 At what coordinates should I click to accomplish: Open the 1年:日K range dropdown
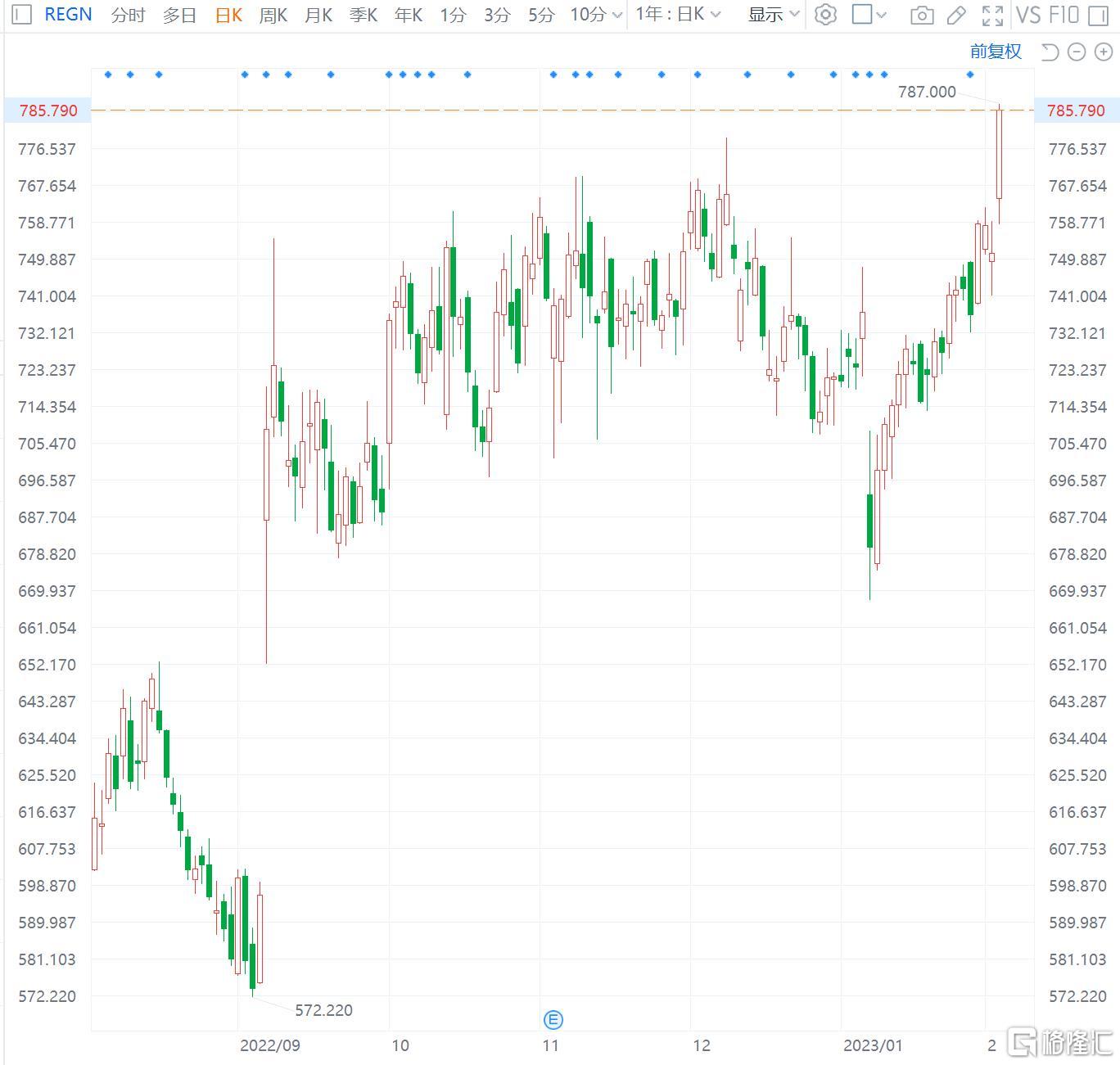tap(678, 15)
